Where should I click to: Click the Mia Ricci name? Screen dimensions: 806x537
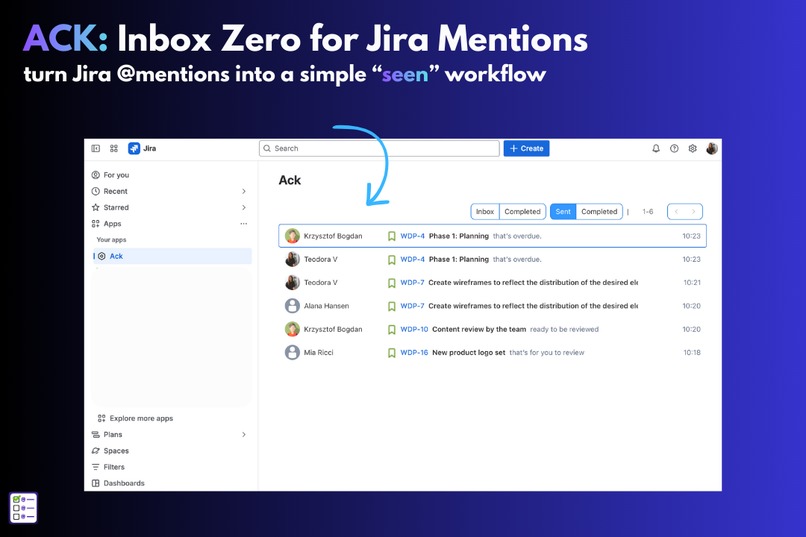pos(319,353)
